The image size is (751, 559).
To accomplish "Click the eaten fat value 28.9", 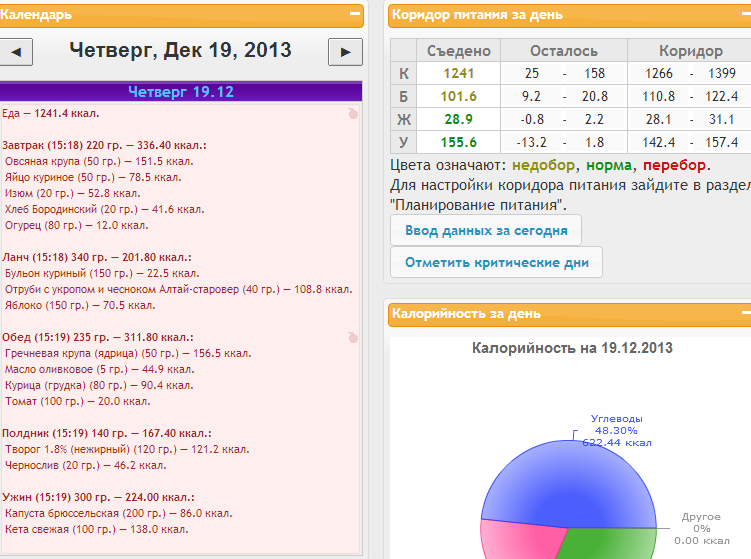I will [458, 119].
